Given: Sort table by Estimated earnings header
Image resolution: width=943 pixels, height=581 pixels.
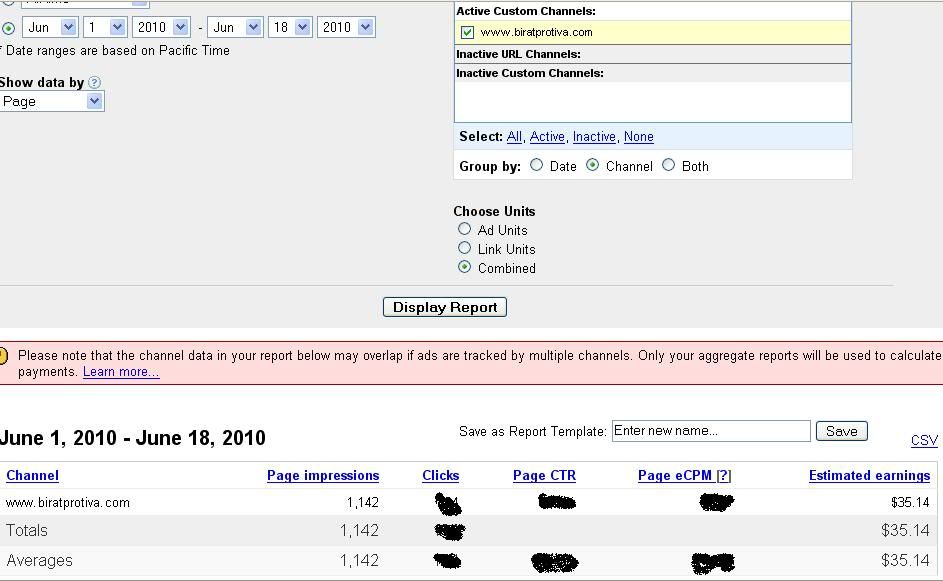Looking at the screenshot, I should tap(869, 476).
